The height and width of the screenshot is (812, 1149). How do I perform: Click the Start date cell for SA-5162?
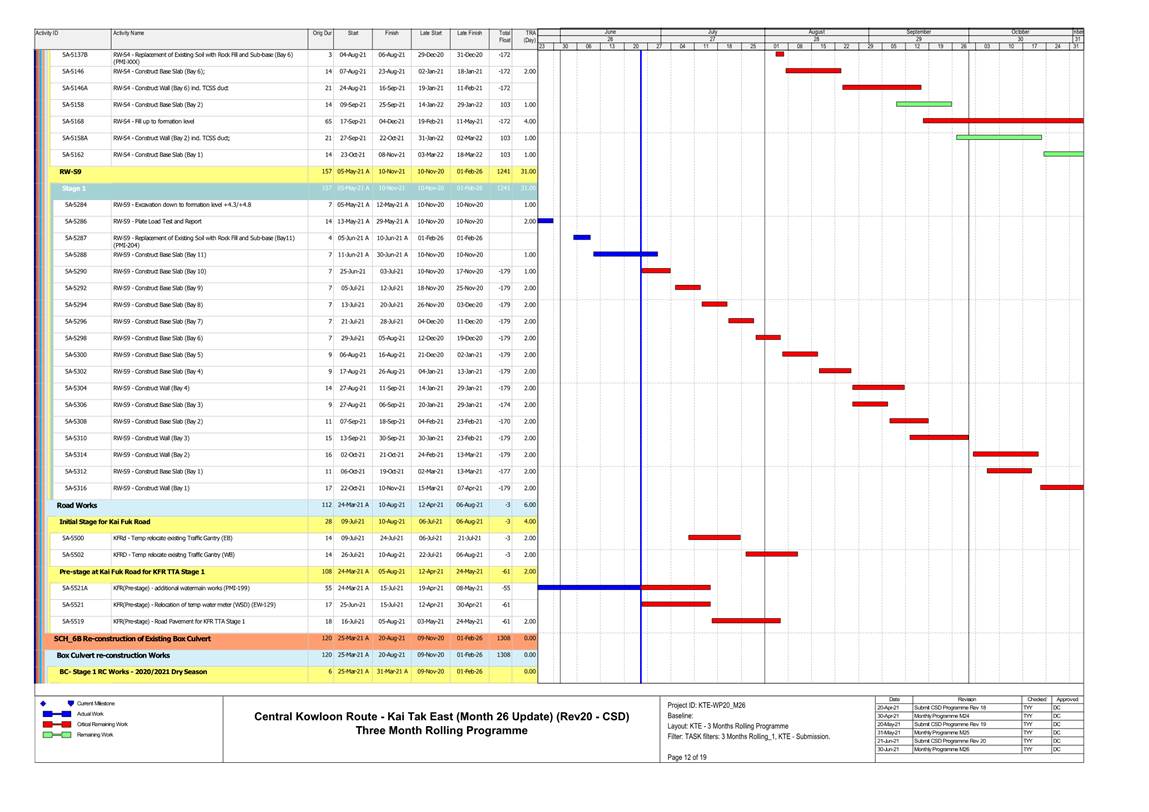[352, 155]
